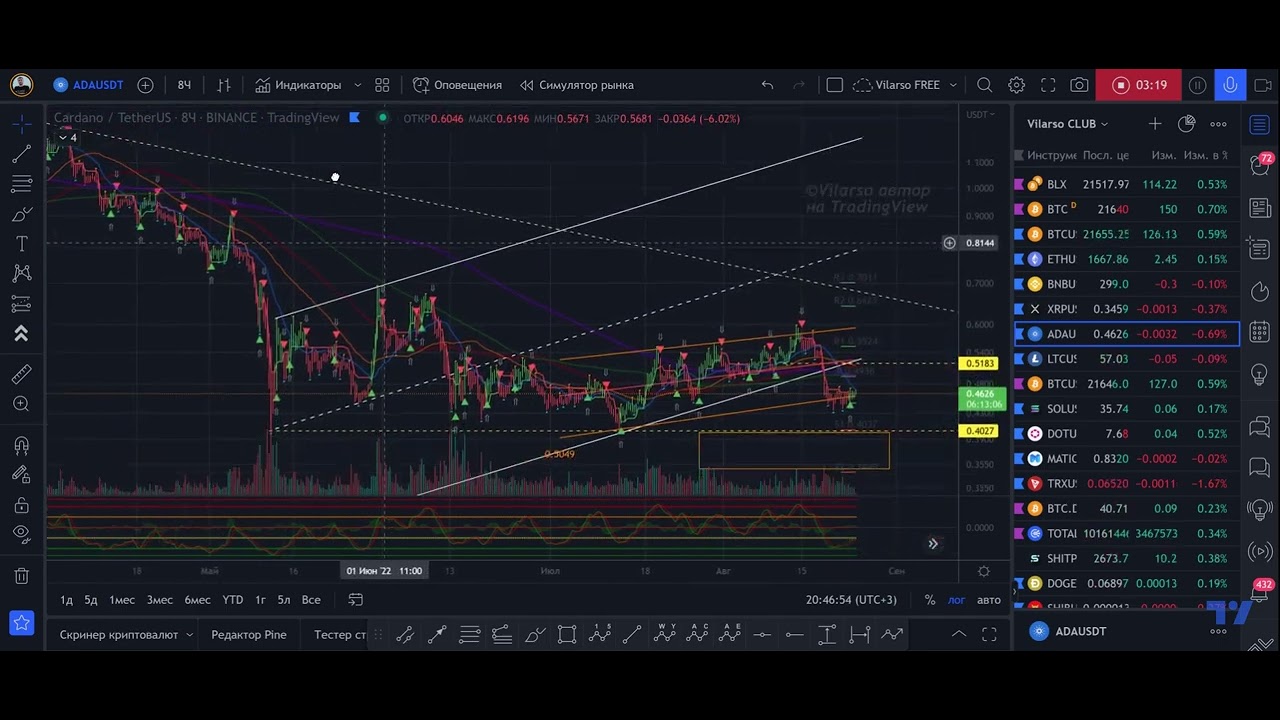Open the Vilarso FREE layout dropdown
This screenshot has height=720, width=1280.
click(953, 85)
